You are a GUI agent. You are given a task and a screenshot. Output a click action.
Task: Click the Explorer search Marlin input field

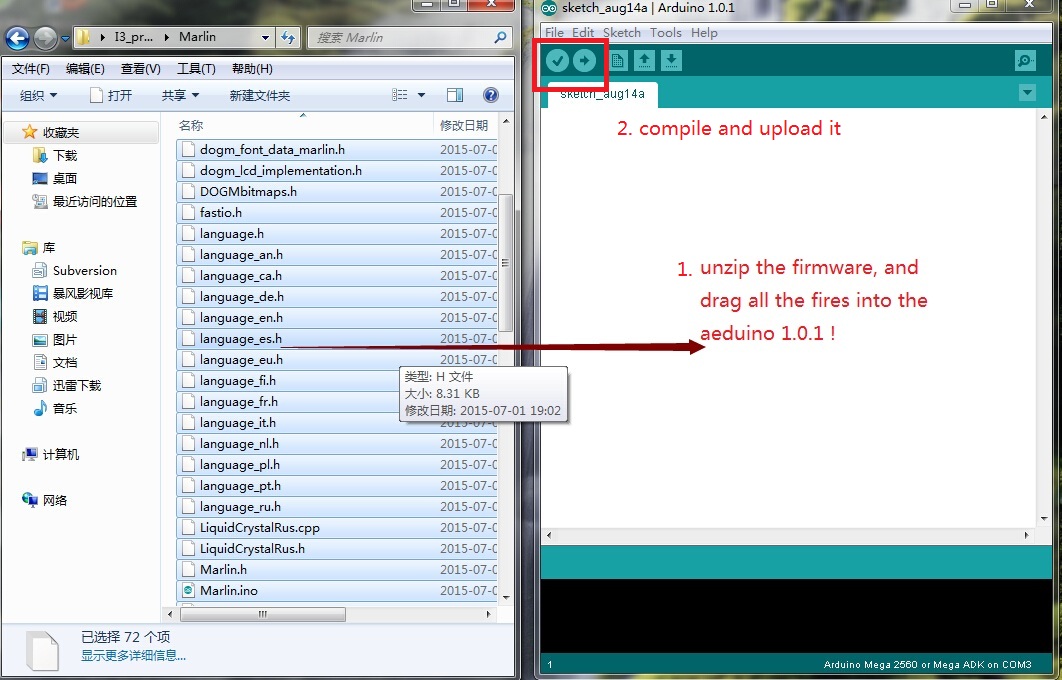[400, 38]
